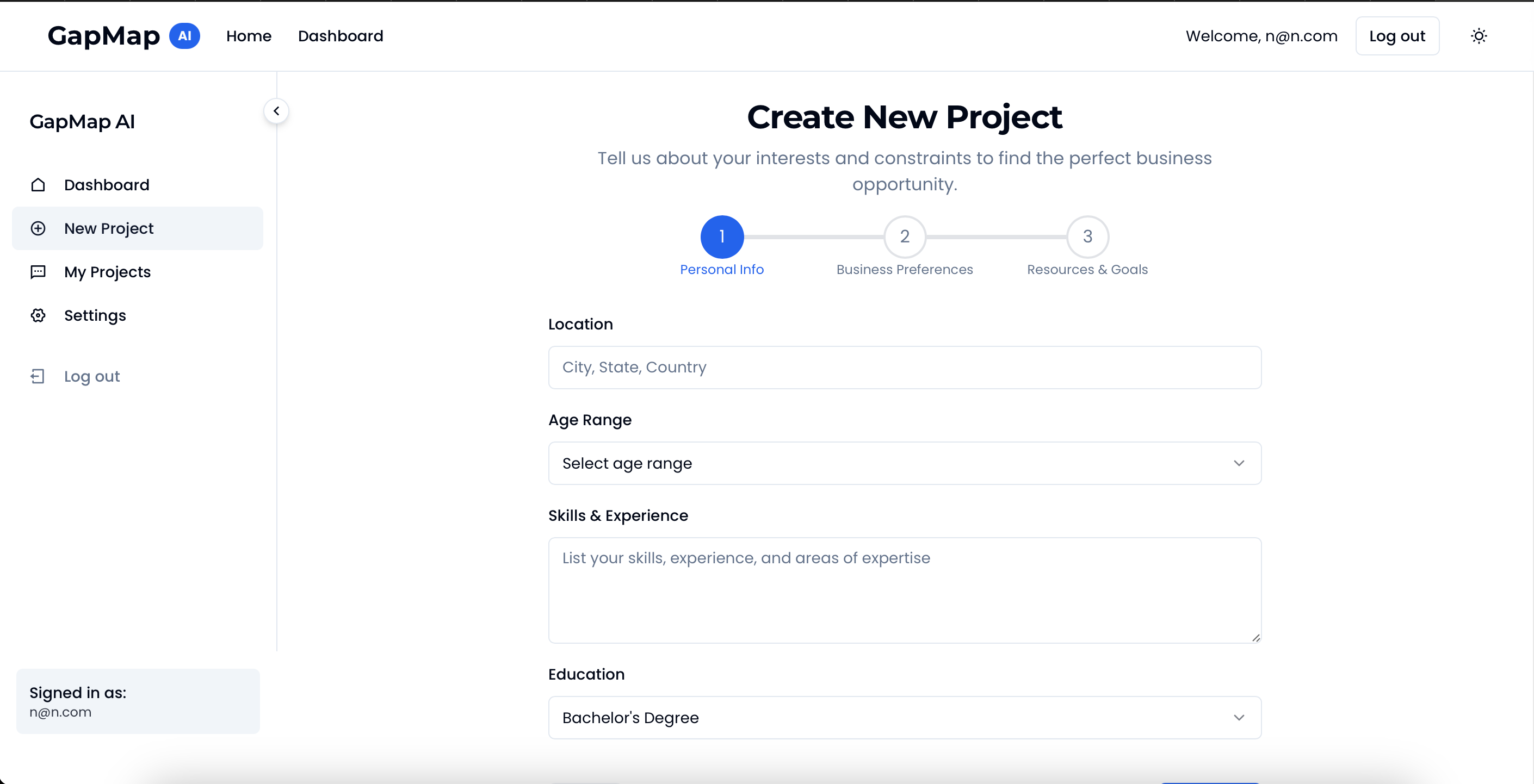Click the sidebar Log out door icon
The image size is (1534, 784).
[x=38, y=376]
